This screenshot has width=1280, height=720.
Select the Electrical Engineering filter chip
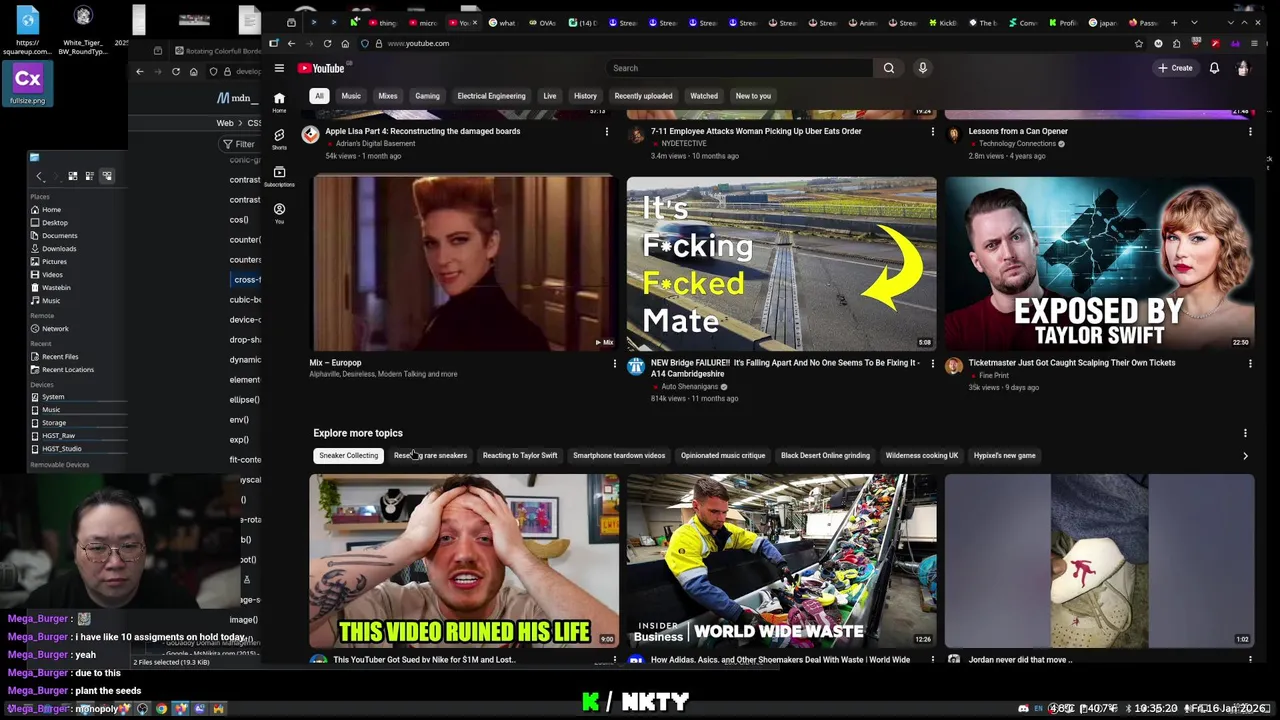pyautogui.click(x=491, y=96)
